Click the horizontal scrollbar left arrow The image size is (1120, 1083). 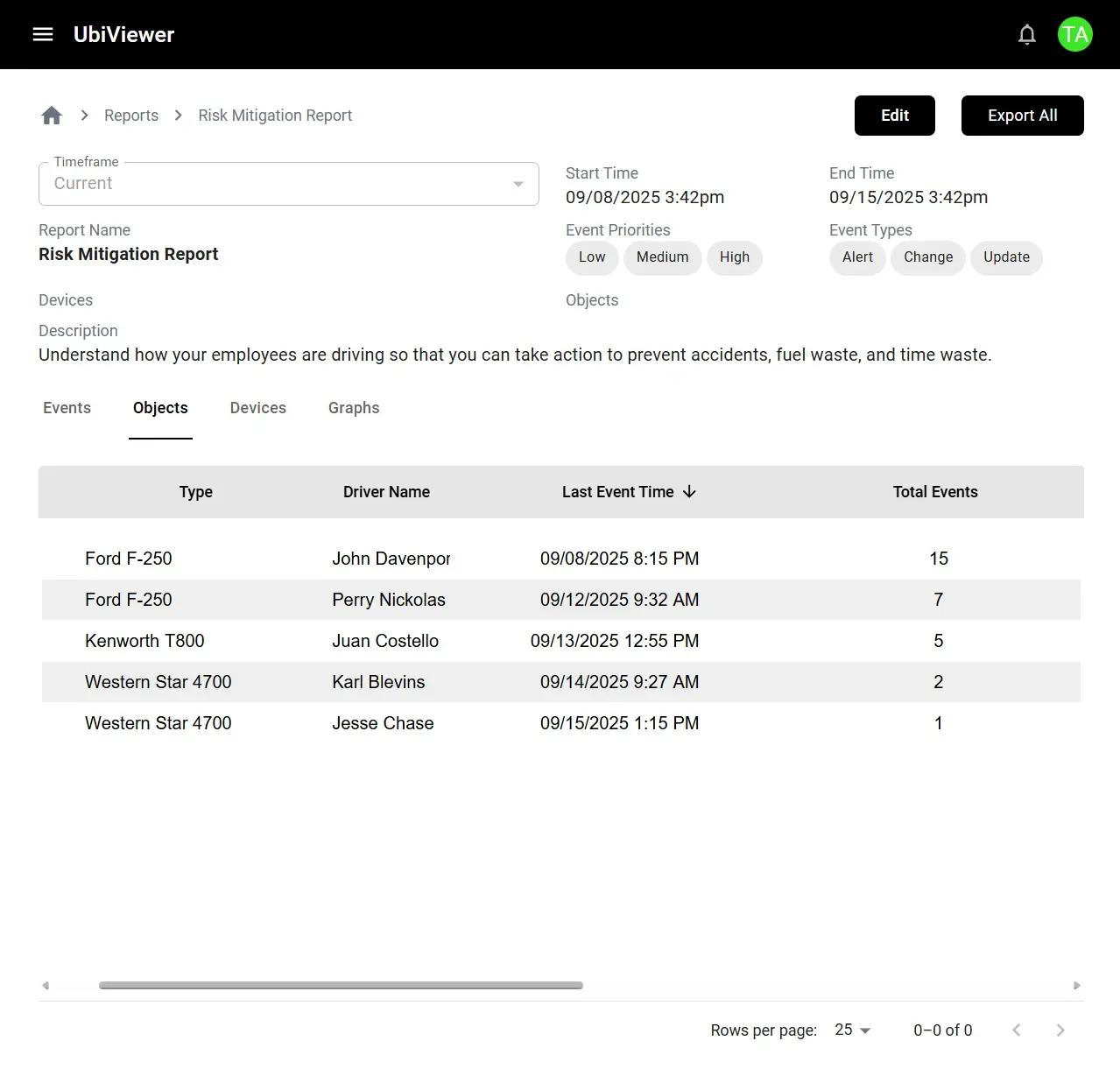coord(46,986)
